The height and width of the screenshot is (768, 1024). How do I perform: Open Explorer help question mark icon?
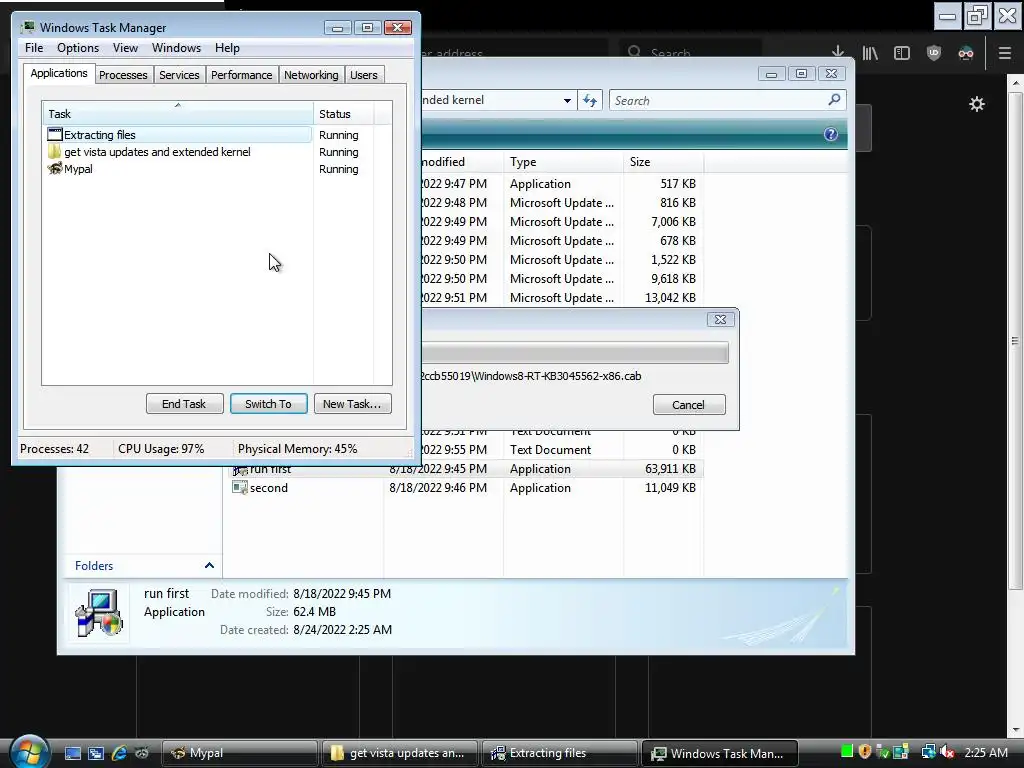pyautogui.click(x=831, y=135)
